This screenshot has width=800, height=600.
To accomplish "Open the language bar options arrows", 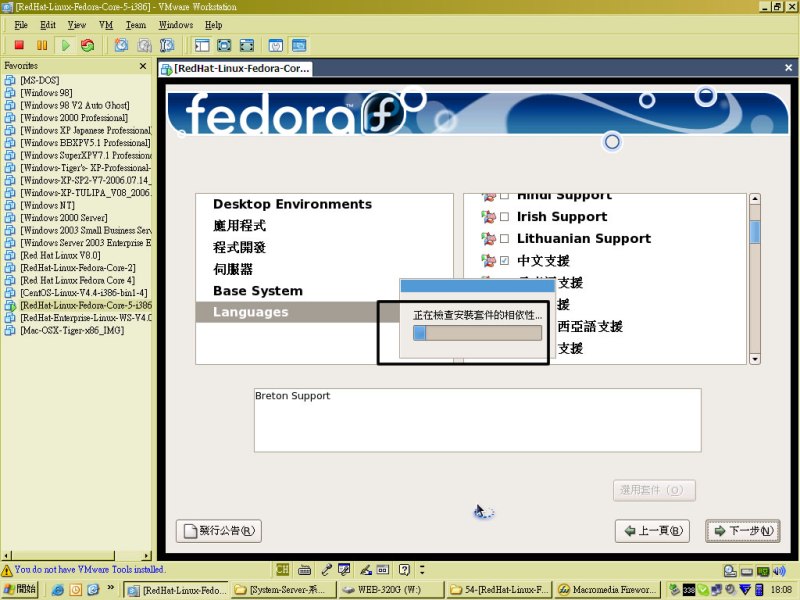I will click(422, 569).
